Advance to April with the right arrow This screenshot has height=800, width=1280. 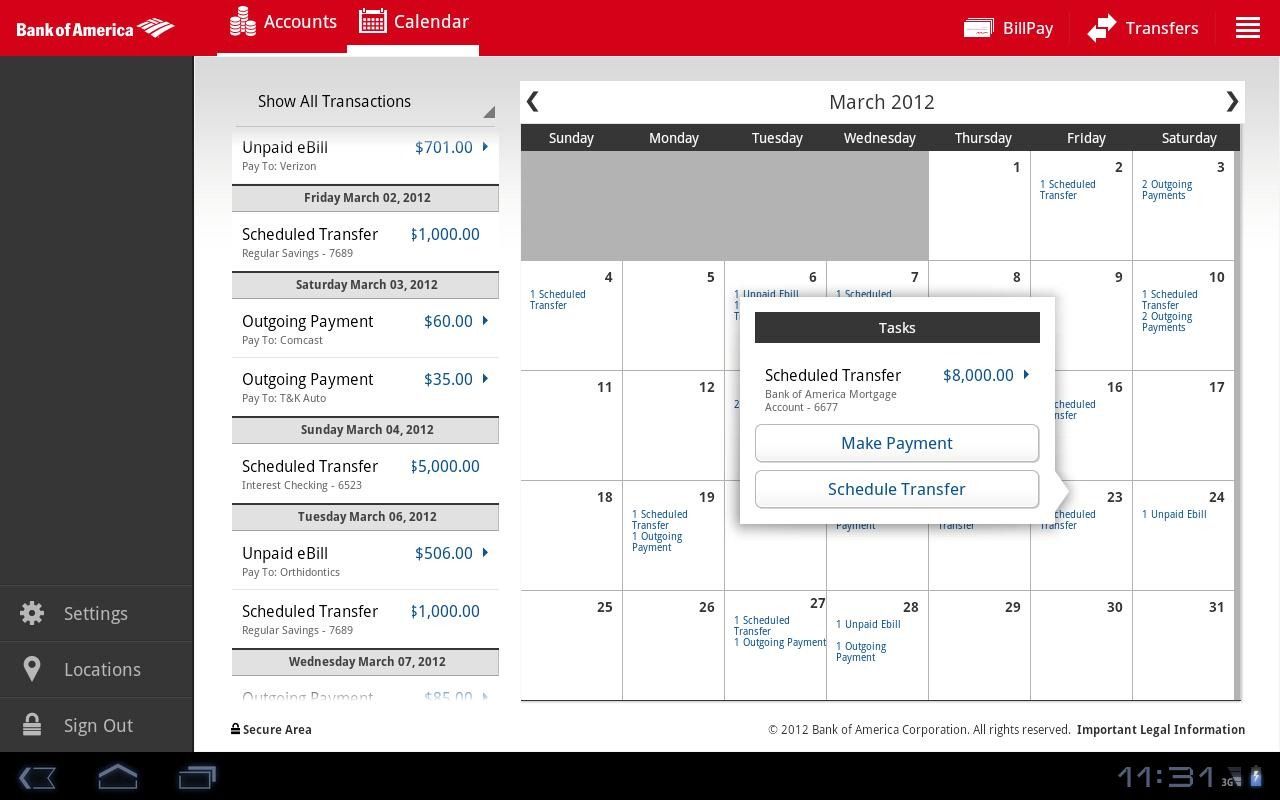(x=1233, y=101)
